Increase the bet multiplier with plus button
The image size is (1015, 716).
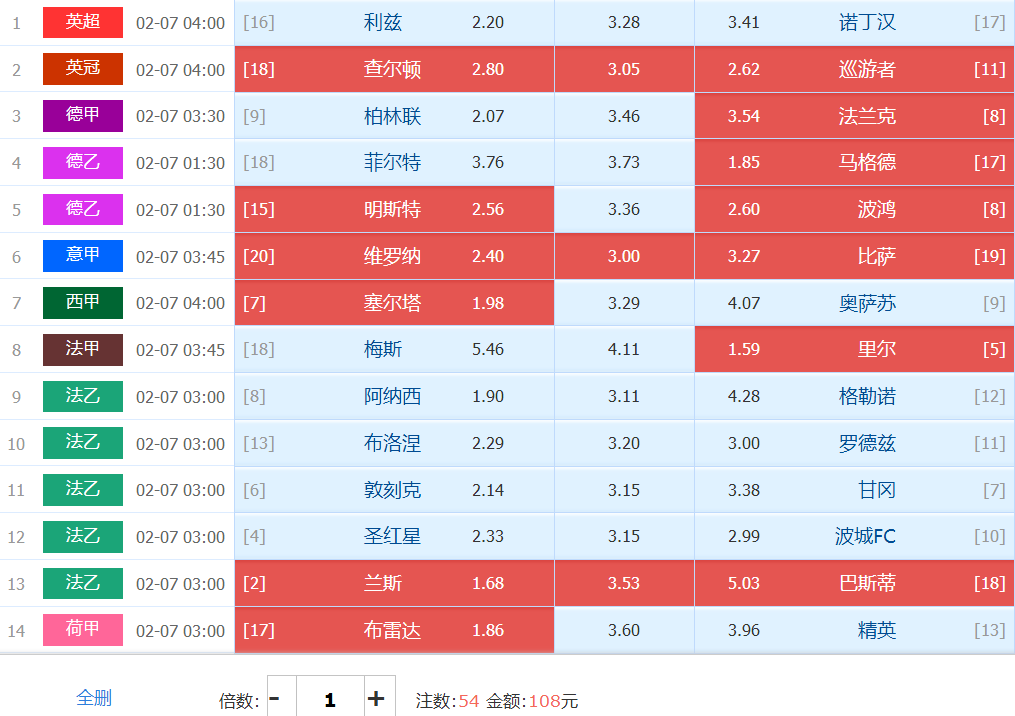(376, 698)
